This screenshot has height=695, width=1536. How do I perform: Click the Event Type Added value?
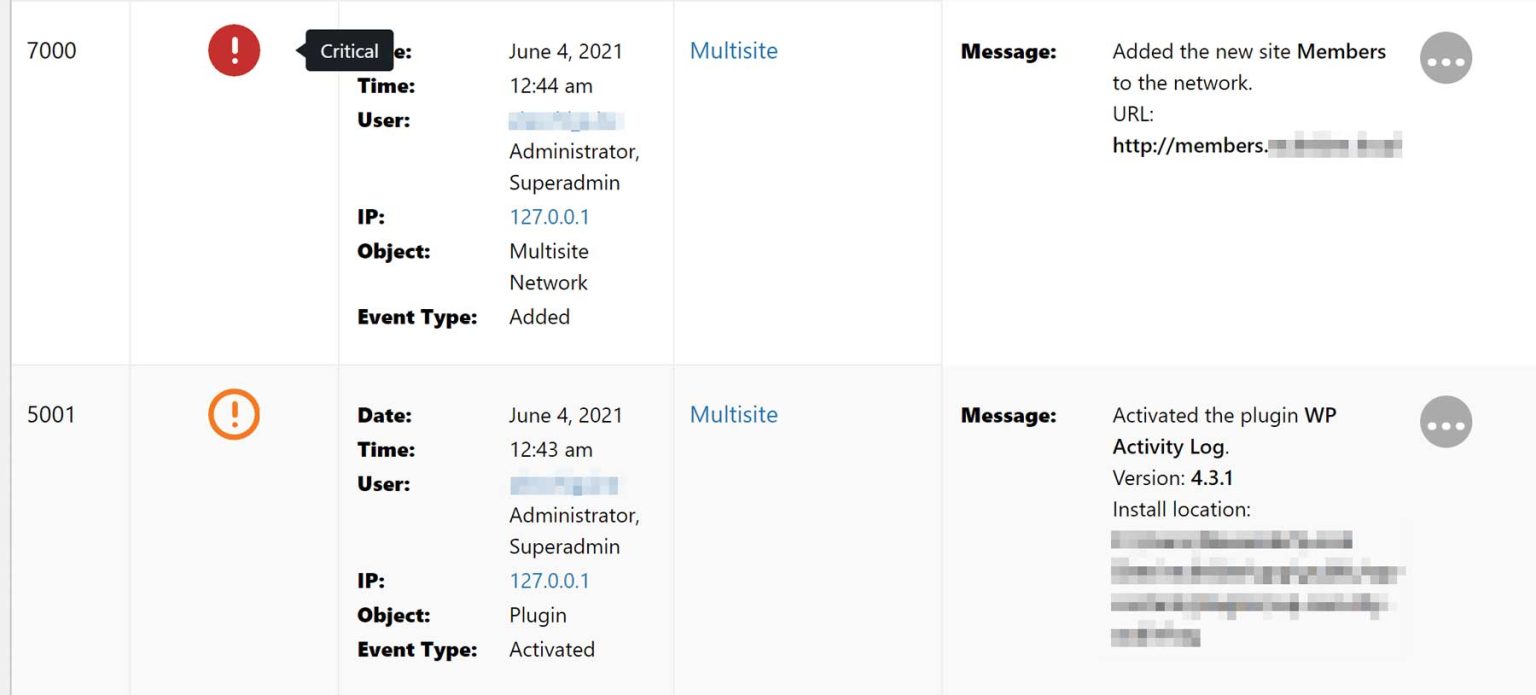click(540, 317)
